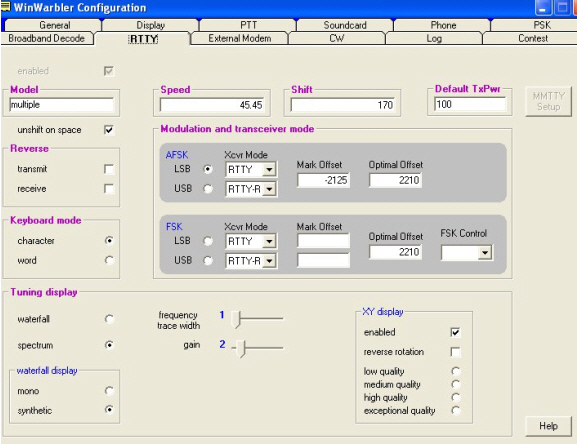This screenshot has height=445, width=578.
Task: Click the Speed field showing 45.45
Action: (x=212, y=105)
